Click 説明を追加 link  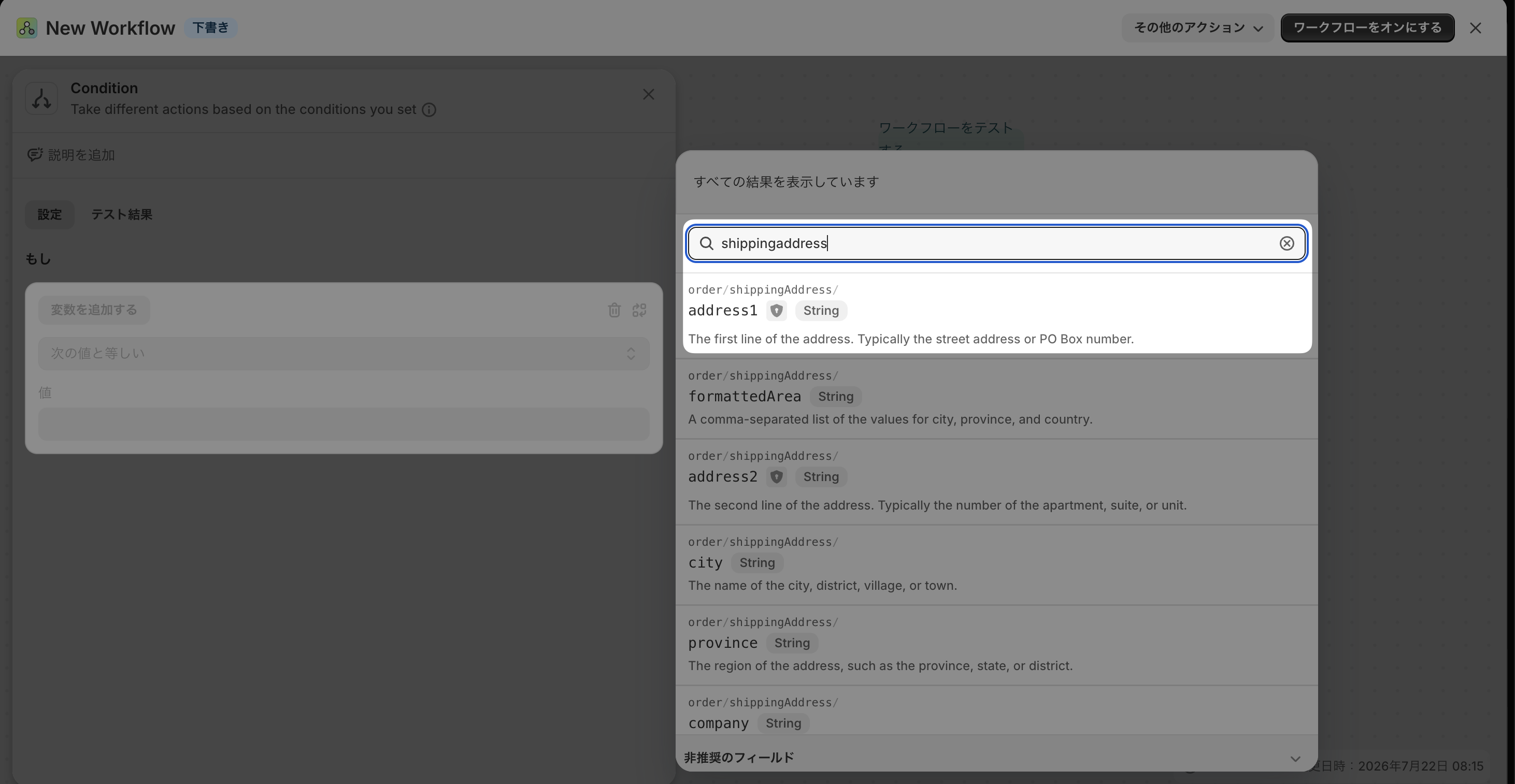81,154
